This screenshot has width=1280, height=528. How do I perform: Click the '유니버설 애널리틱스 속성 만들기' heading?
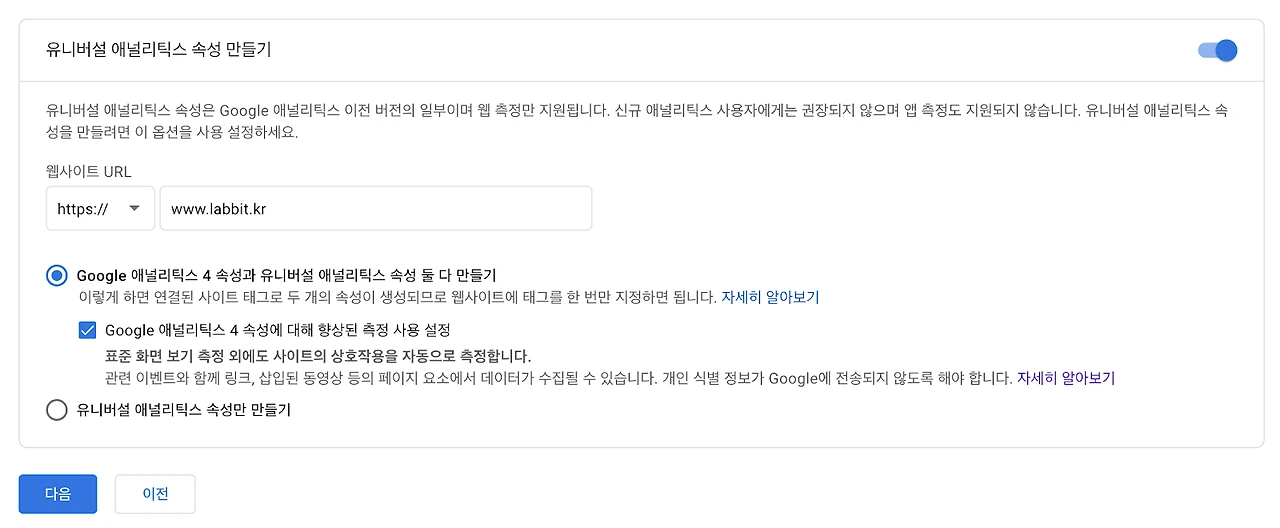[159, 49]
